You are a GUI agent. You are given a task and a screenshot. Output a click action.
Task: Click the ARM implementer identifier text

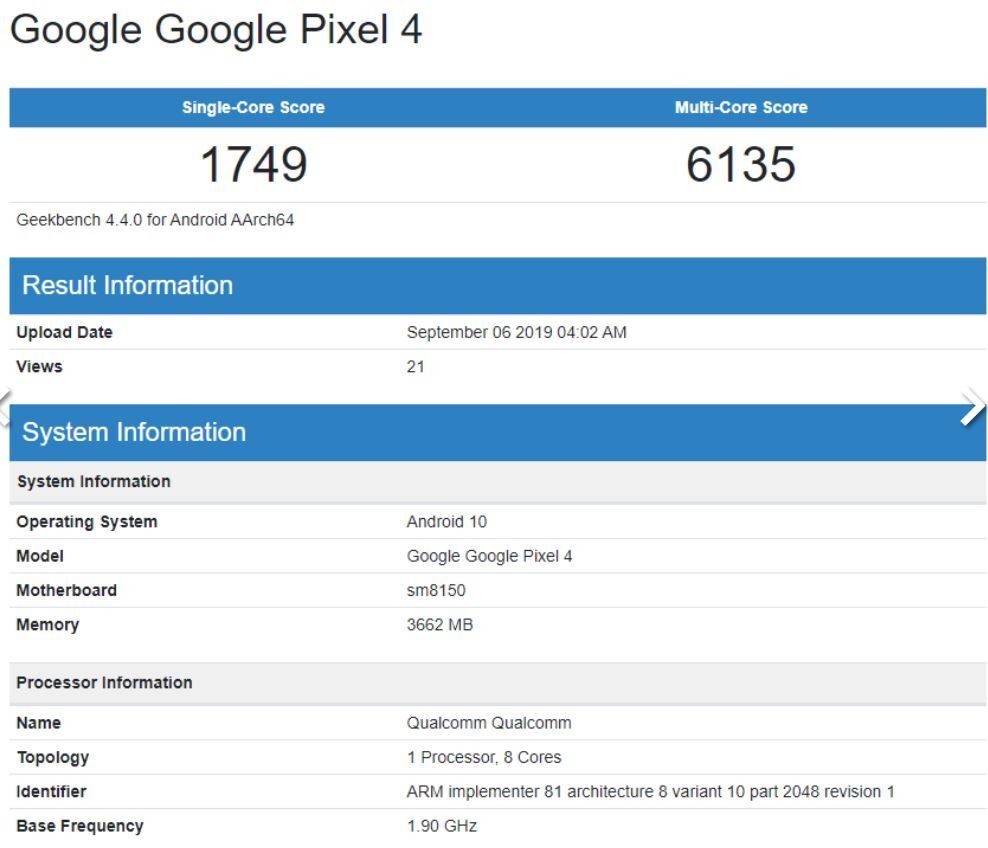coord(650,792)
